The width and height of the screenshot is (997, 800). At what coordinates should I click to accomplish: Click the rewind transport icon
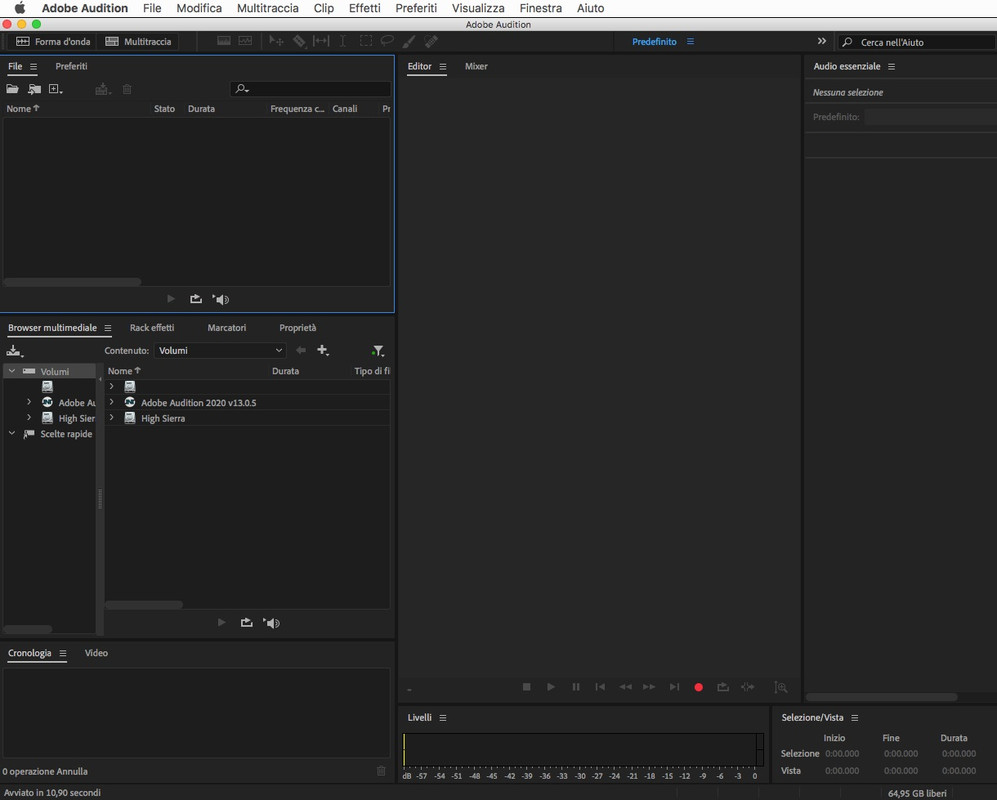[x=626, y=687]
